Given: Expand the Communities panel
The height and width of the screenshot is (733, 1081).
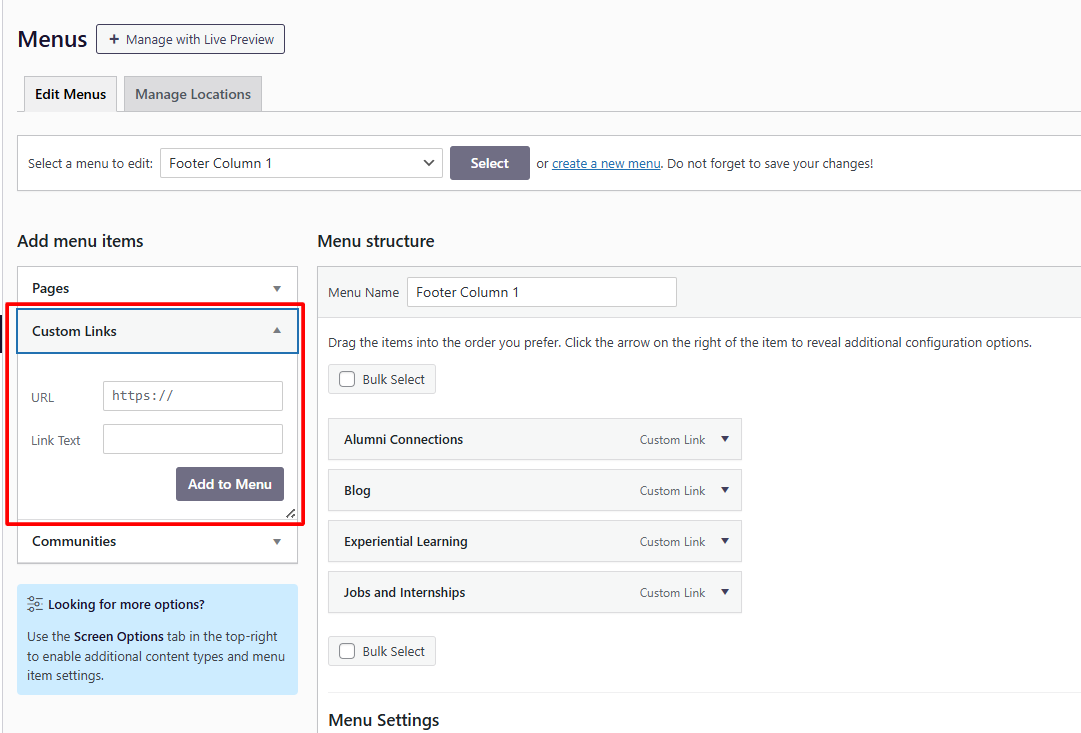Looking at the screenshot, I should pos(277,541).
